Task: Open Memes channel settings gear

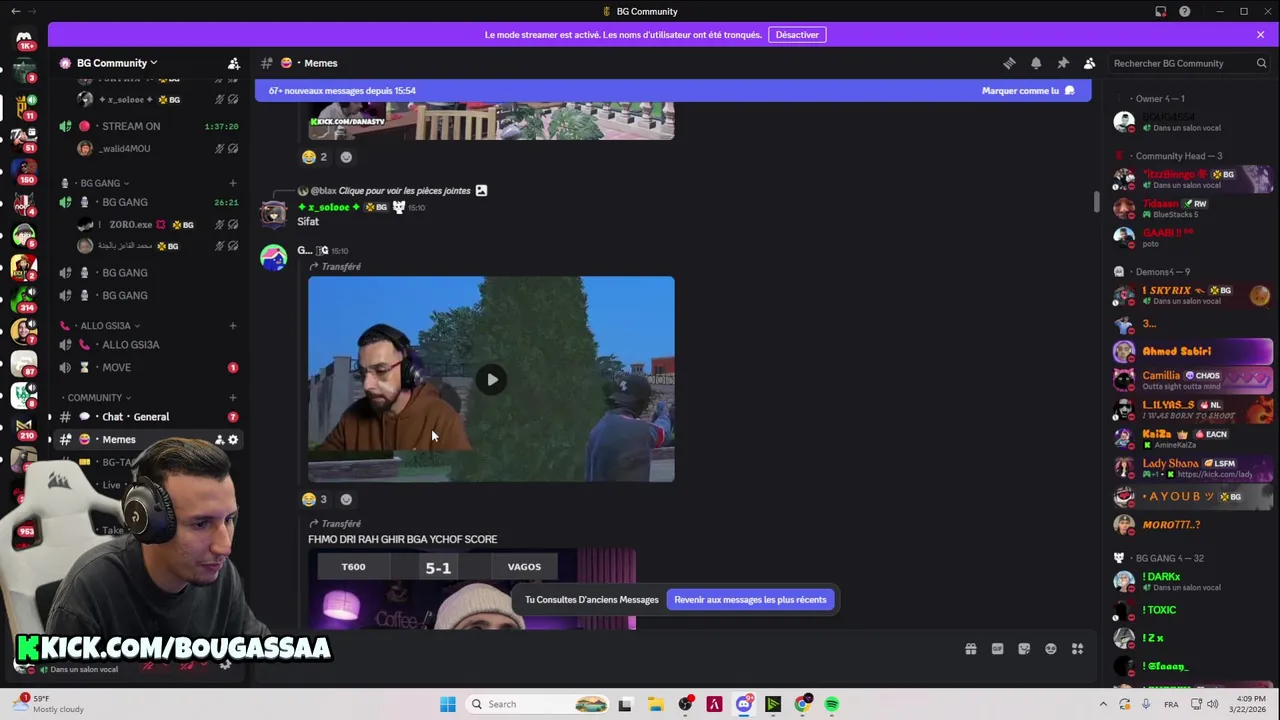Action: pos(233,440)
